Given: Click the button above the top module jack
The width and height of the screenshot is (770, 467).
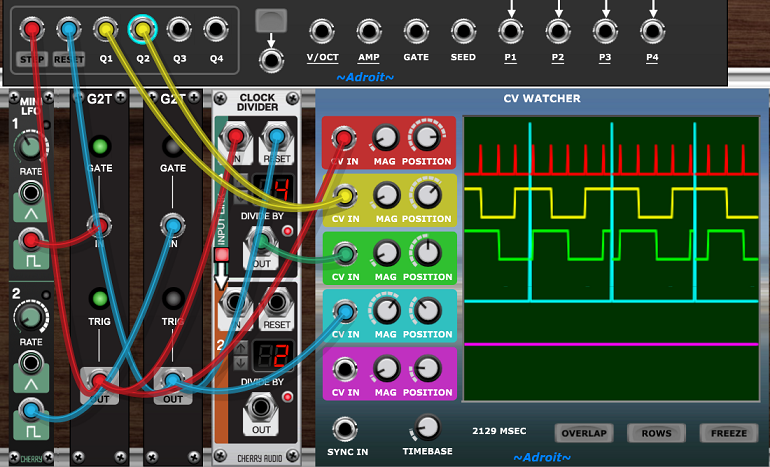Looking at the screenshot, I should point(271,21).
